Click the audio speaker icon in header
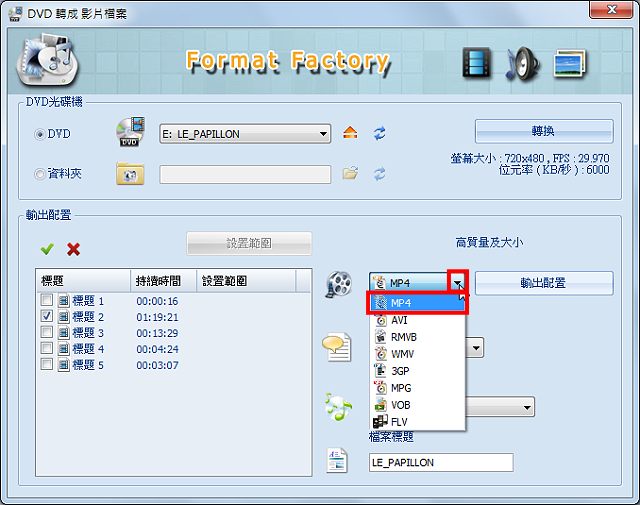 coord(523,64)
